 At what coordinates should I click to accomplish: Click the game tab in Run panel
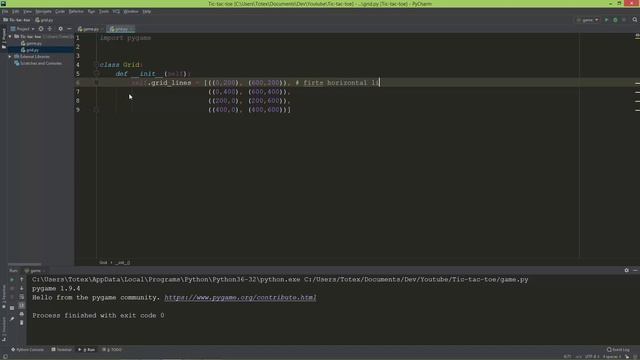coord(33,271)
